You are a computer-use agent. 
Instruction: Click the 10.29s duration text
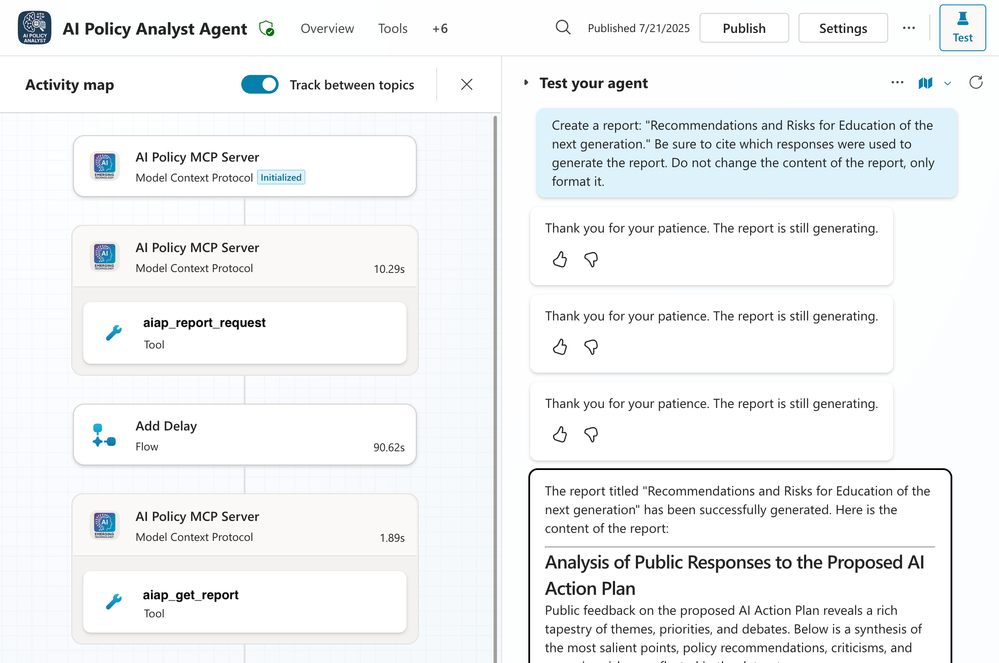[389, 269]
